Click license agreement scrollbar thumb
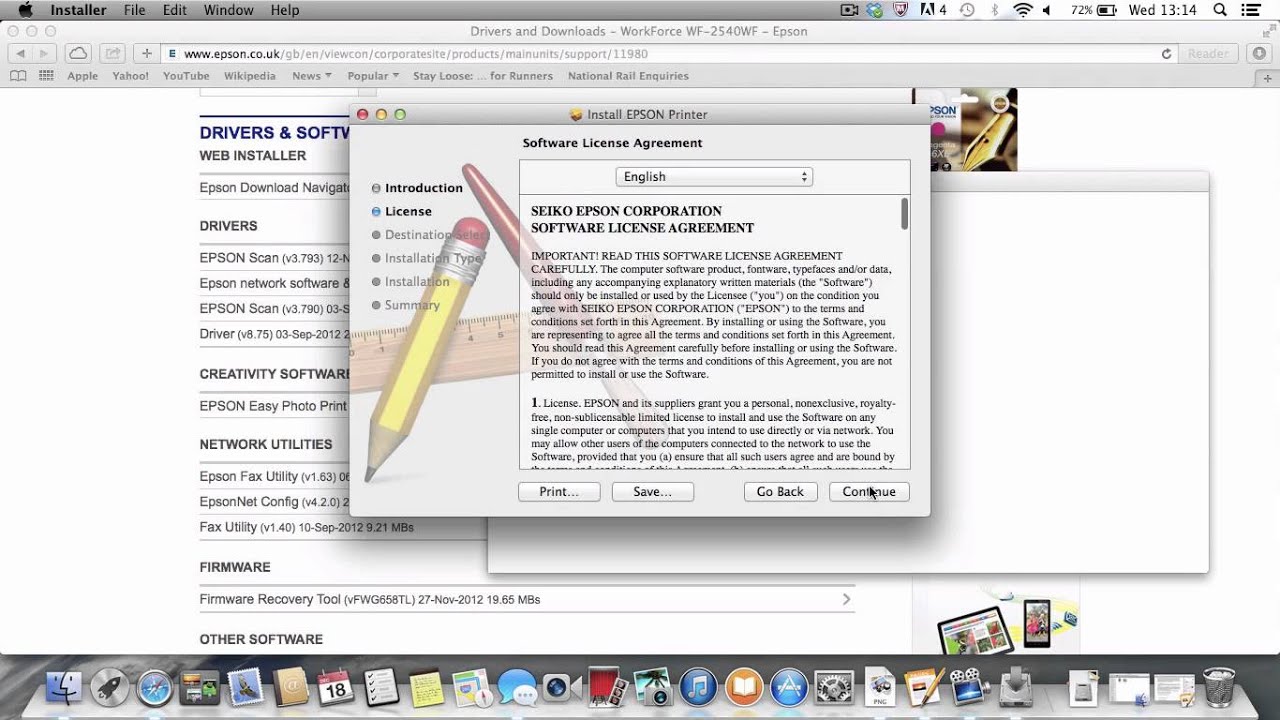 (905, 214)
